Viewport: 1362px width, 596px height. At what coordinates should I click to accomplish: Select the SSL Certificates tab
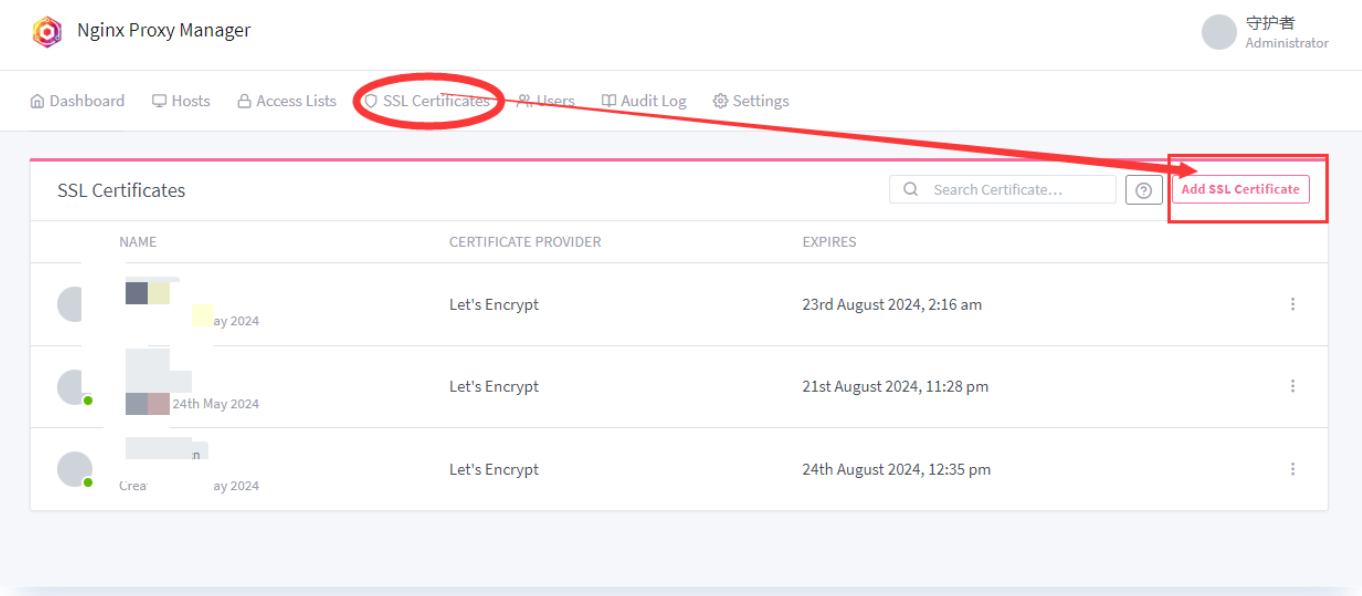tap(427, 101)
